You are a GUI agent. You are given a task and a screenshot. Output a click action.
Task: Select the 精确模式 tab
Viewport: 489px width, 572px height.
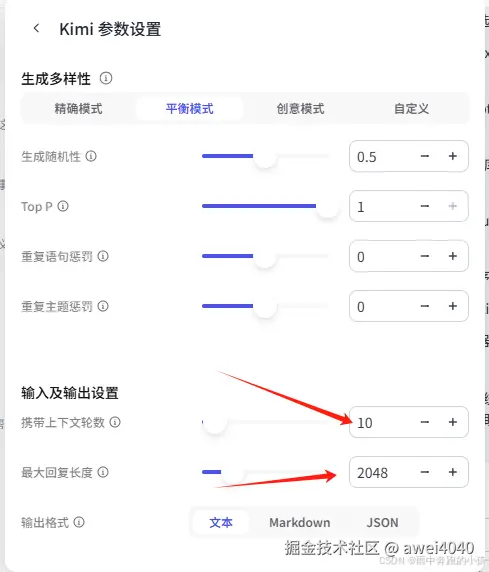78,109
